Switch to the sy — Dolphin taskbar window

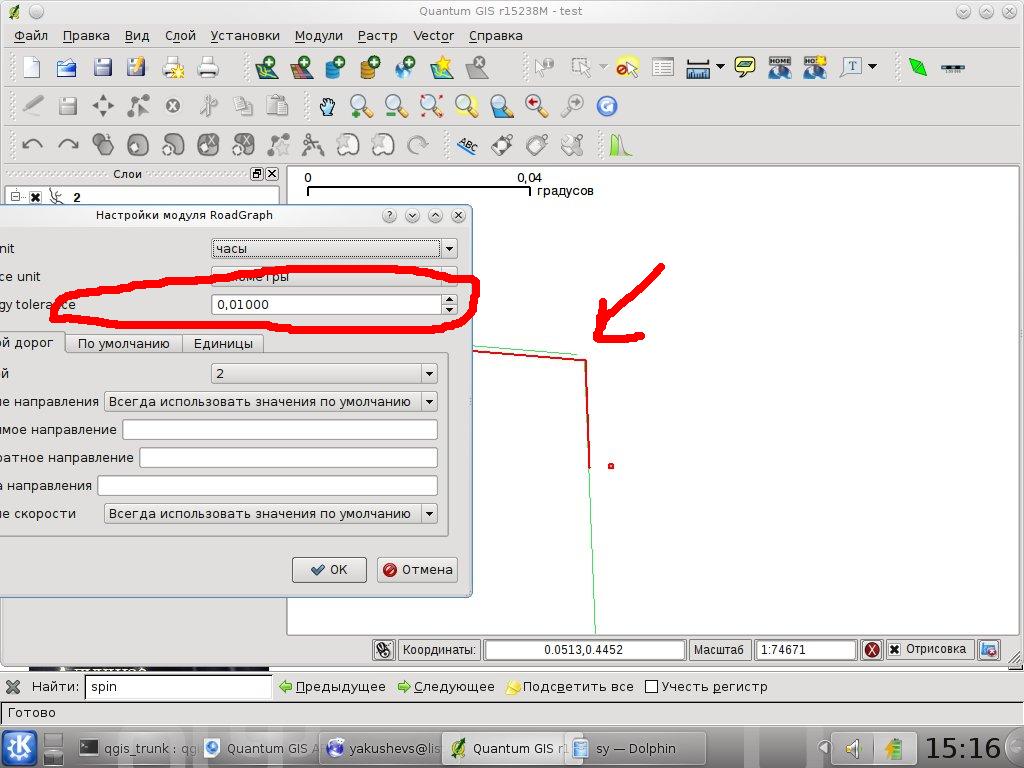point(635,748)
